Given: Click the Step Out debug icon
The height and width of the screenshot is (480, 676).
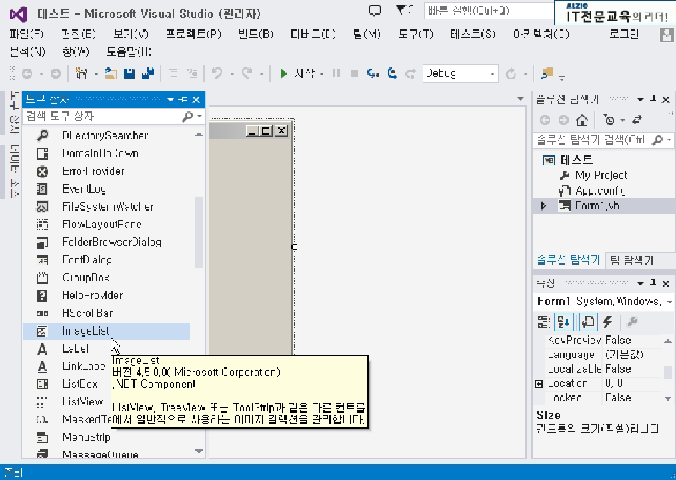Looking at the screenshot, I should (x=410, y=73).
